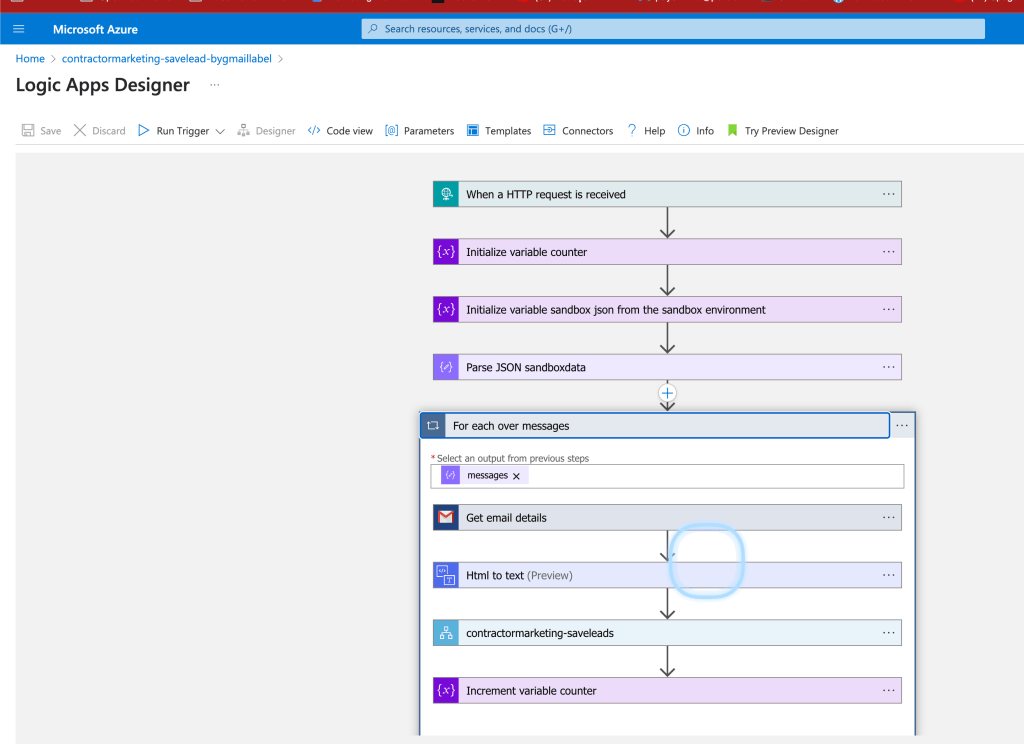Open the Help toolbar label
Viewport: 1024px width, 748px height.
pyautogui.click(x=654, y=131)
